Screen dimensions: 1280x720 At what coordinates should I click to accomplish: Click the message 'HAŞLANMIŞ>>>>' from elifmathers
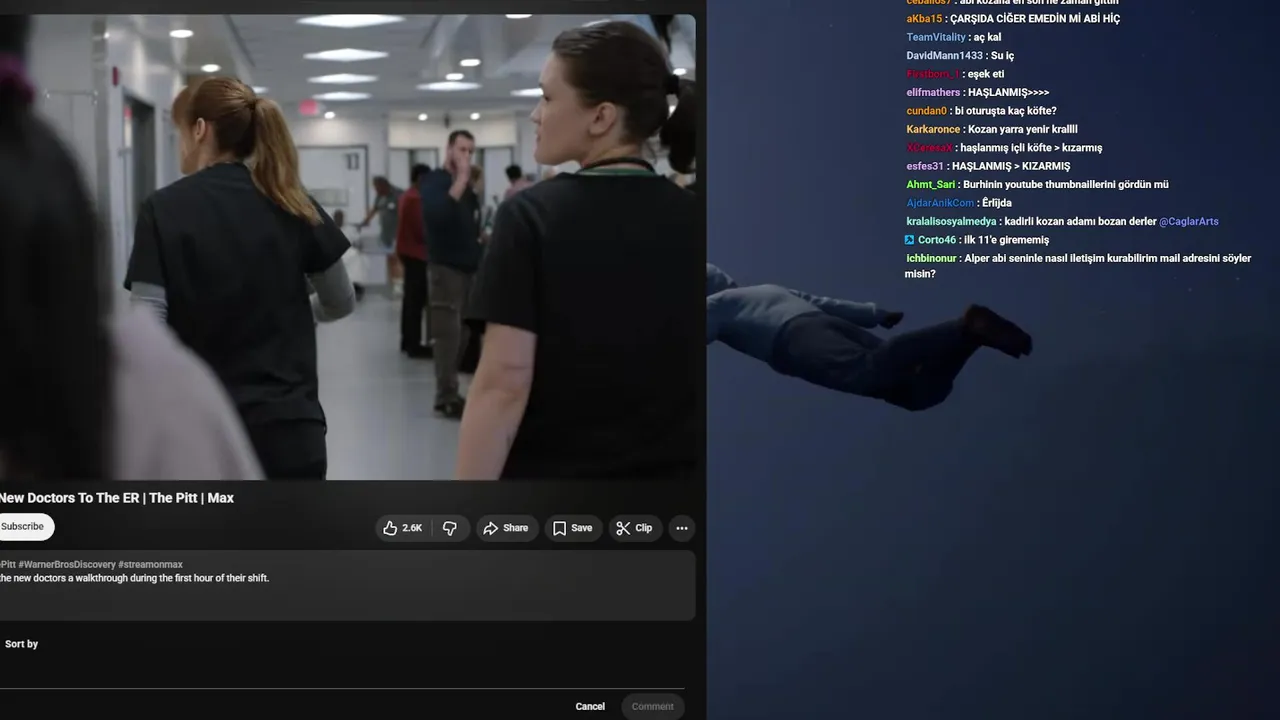click(x=1009, y=92)
